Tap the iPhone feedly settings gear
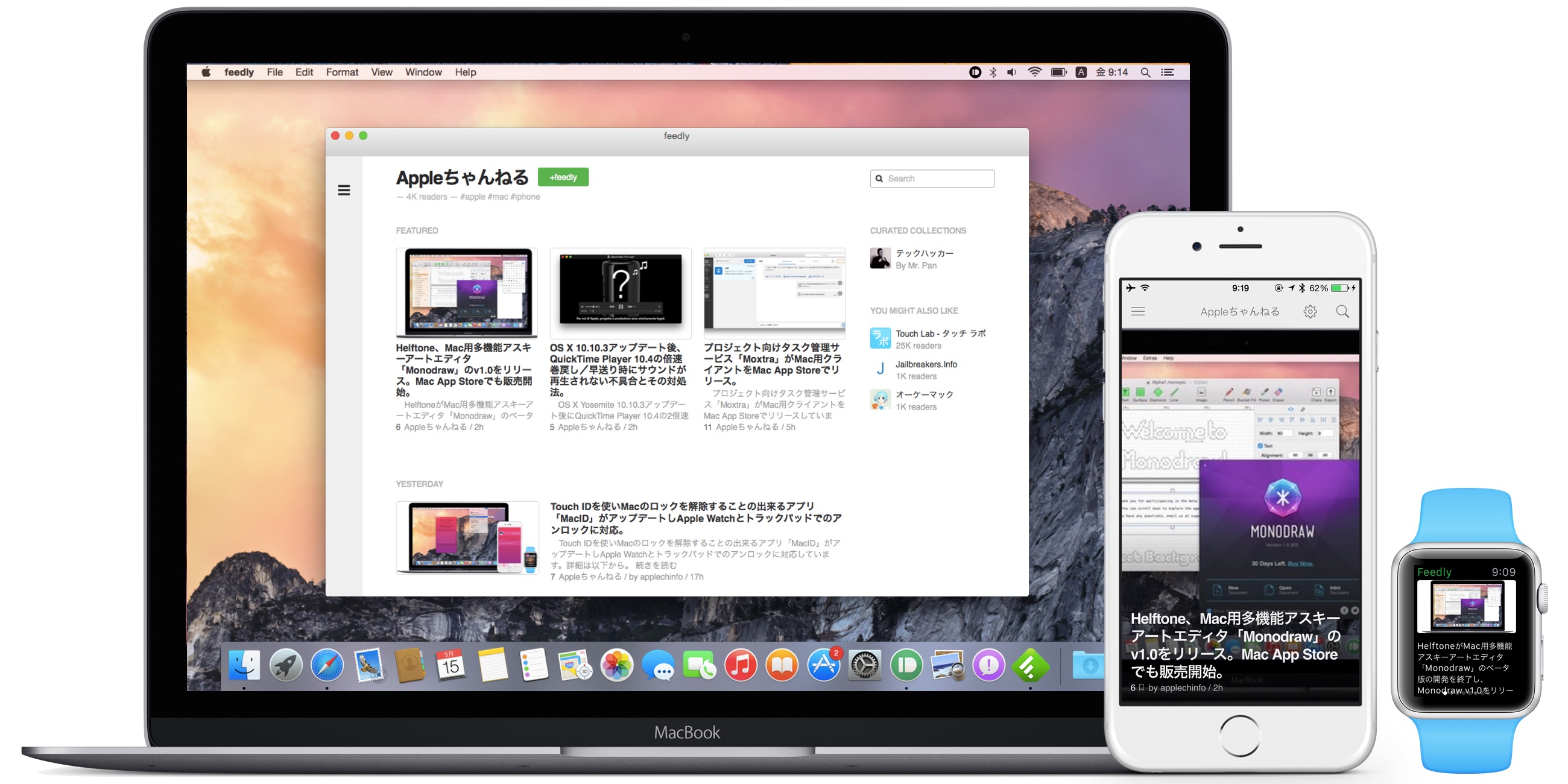Viewport: 1568px width, 784px height. [x=1310, y=312]
